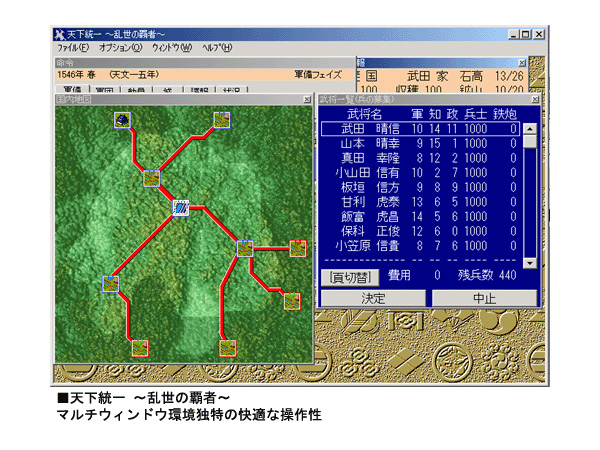Minimize the 天下統一 main window
600x450 pixels.
click(x=514, y=34)
